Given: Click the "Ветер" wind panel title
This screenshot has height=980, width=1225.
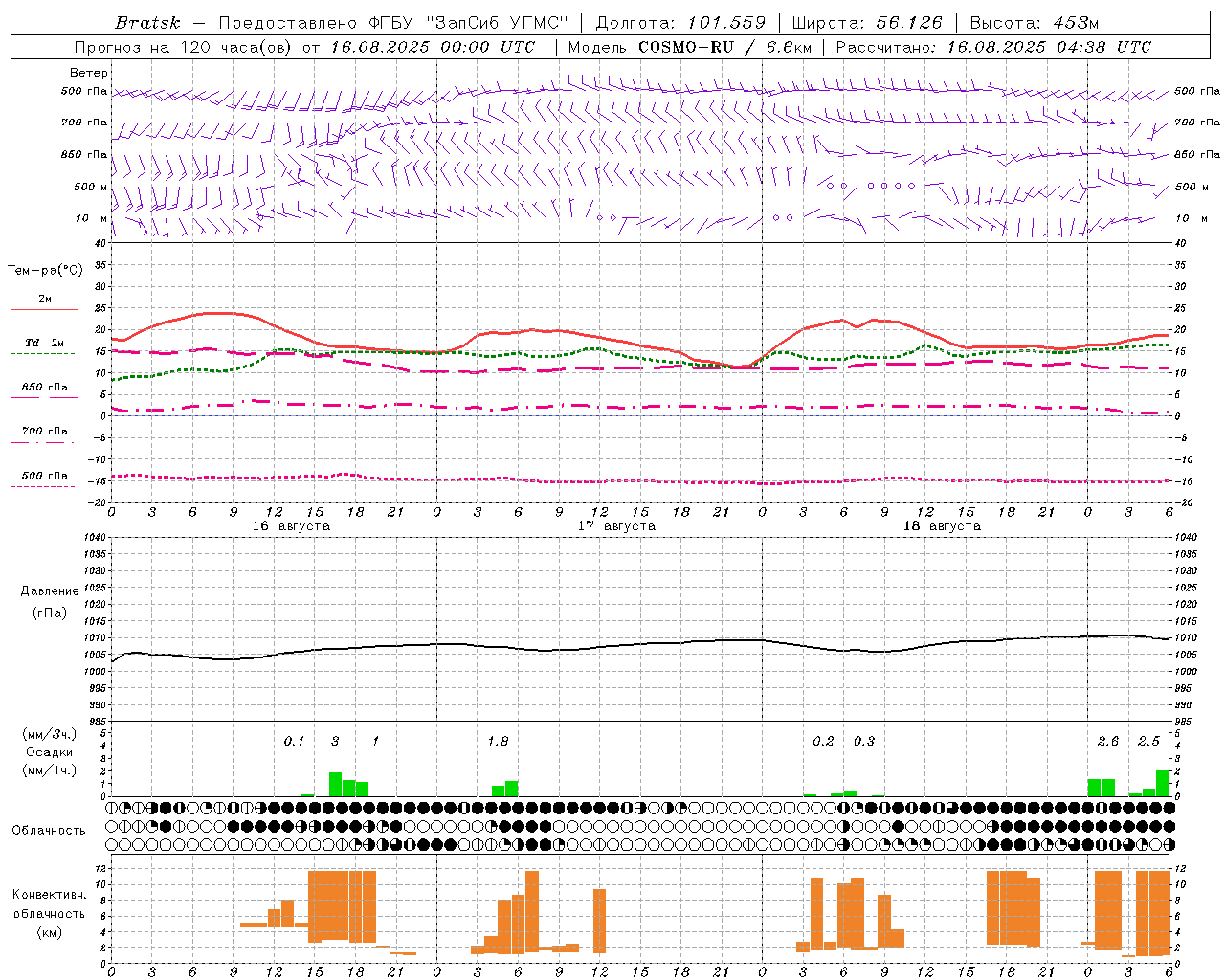Looking at the screenshot, I should 89,73.
